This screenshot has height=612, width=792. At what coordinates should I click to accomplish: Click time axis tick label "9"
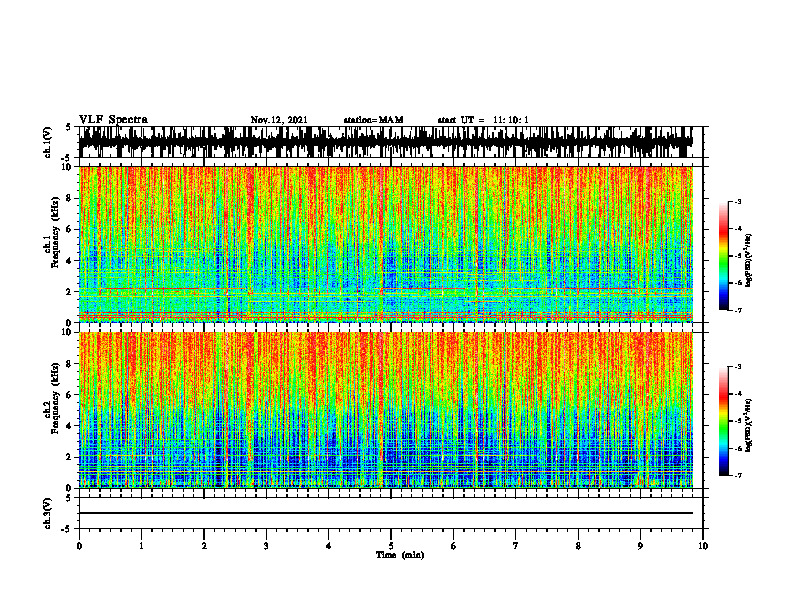[640, 546]
